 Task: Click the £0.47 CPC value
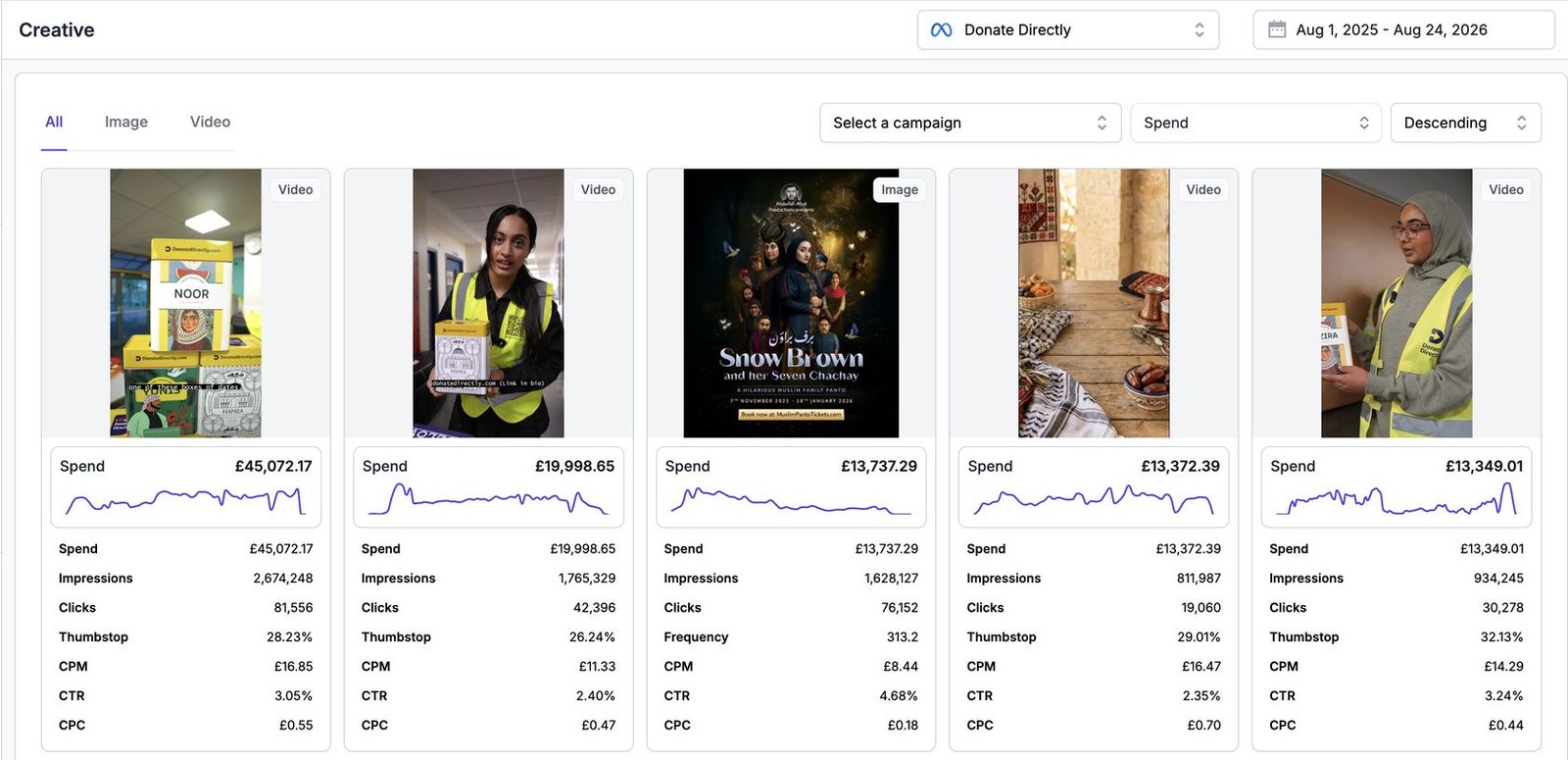click(x=598, y=726)
